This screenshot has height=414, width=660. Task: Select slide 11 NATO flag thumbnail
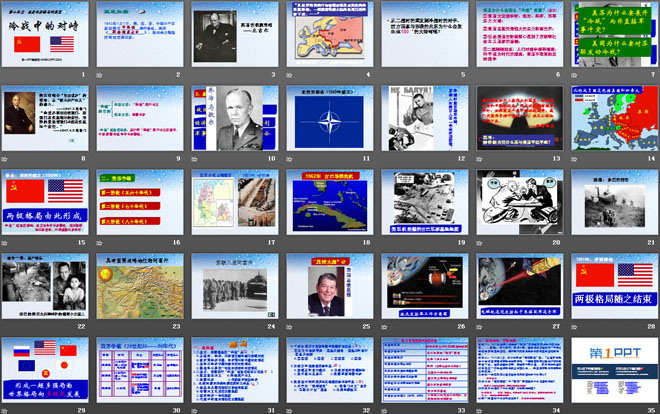point(330,118)
